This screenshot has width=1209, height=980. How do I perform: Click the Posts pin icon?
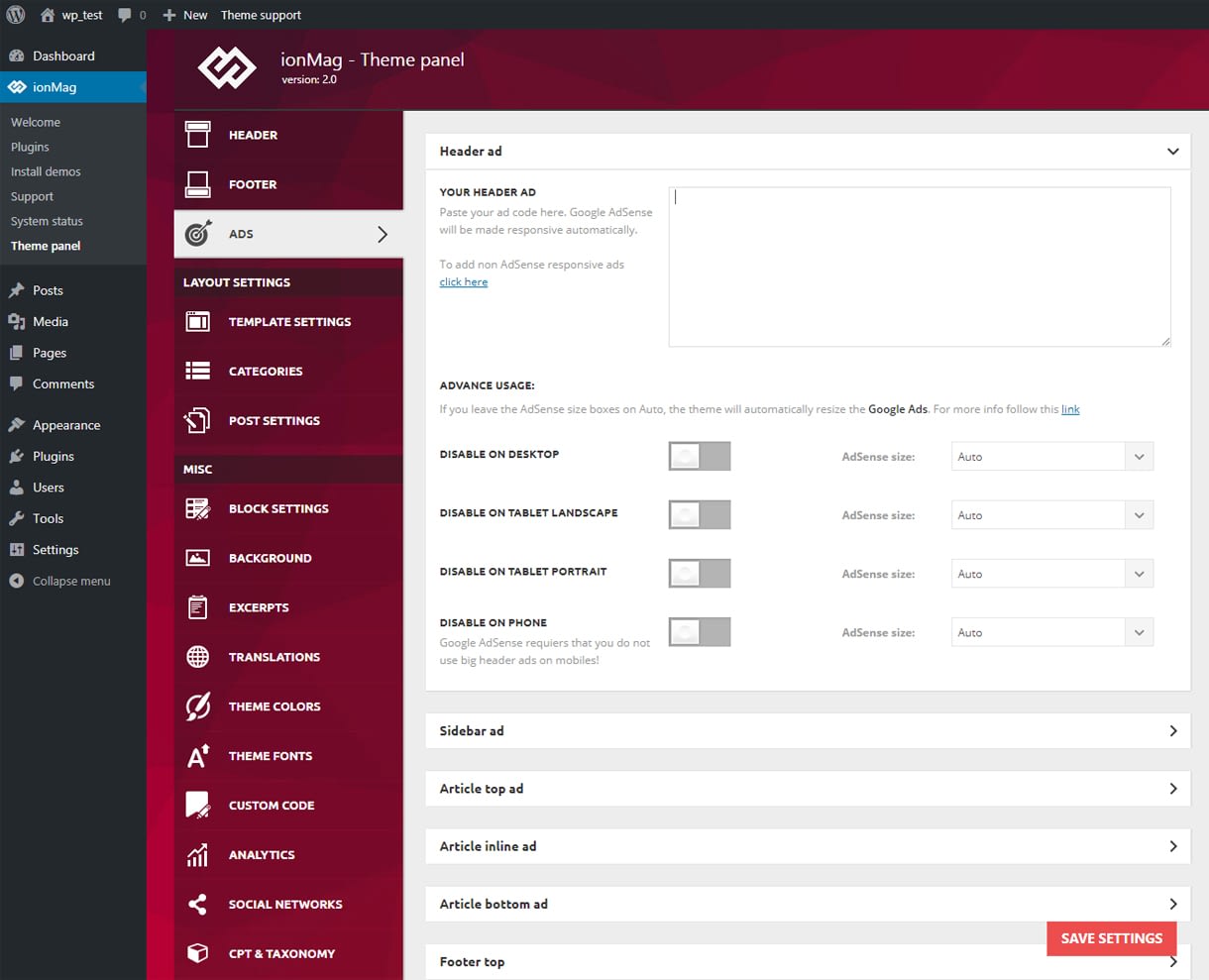[x=16, y=290]
